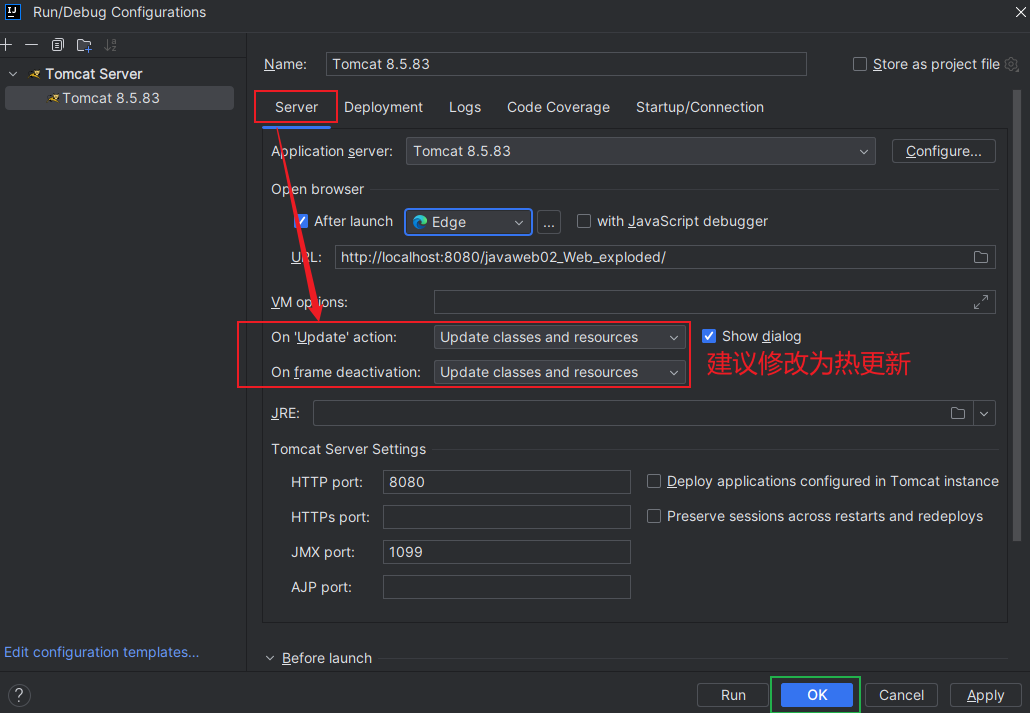Browse for a JRE using the folder icon

point(958,413)
